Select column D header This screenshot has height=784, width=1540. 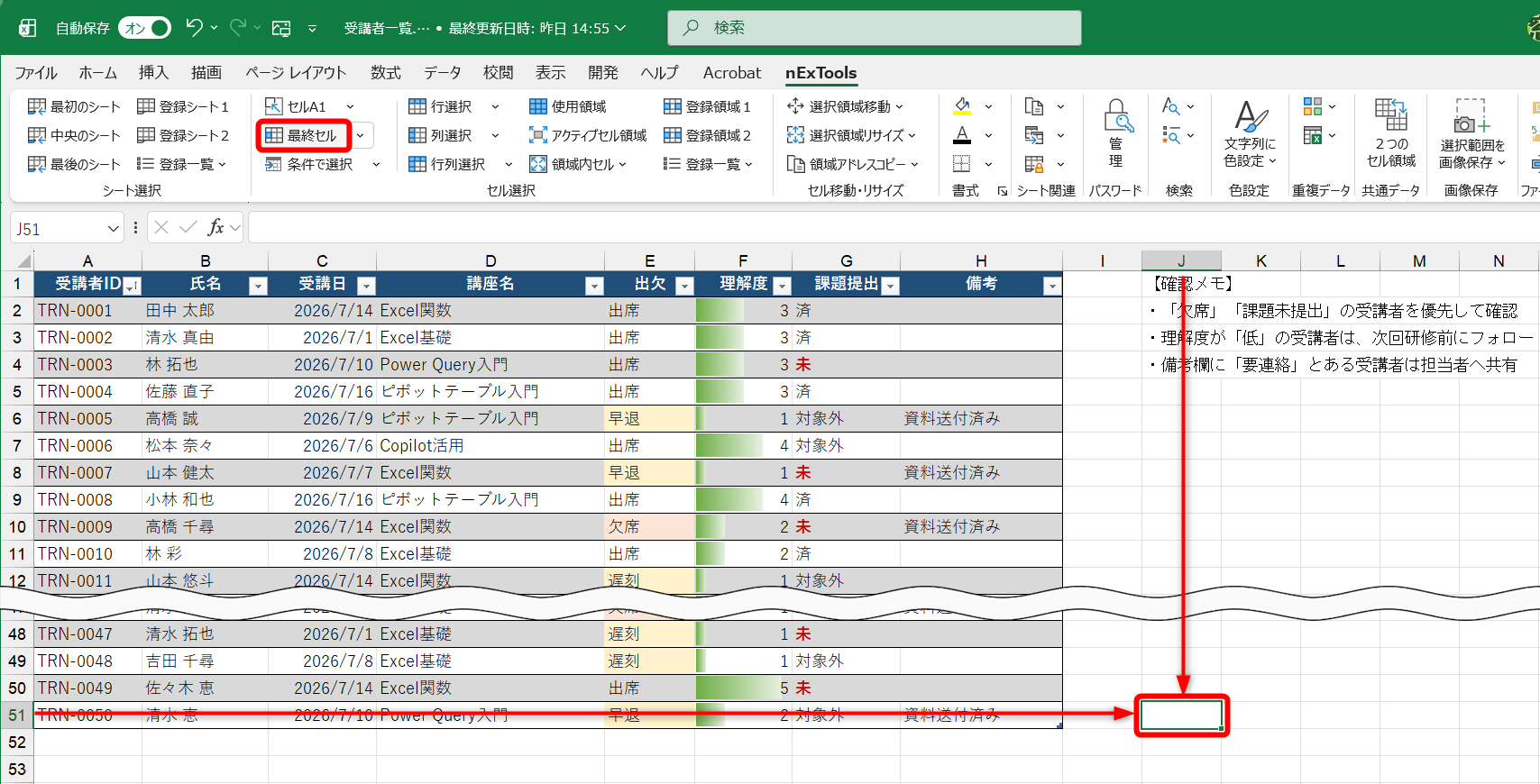pyautogui.click(x=490, y=260)
